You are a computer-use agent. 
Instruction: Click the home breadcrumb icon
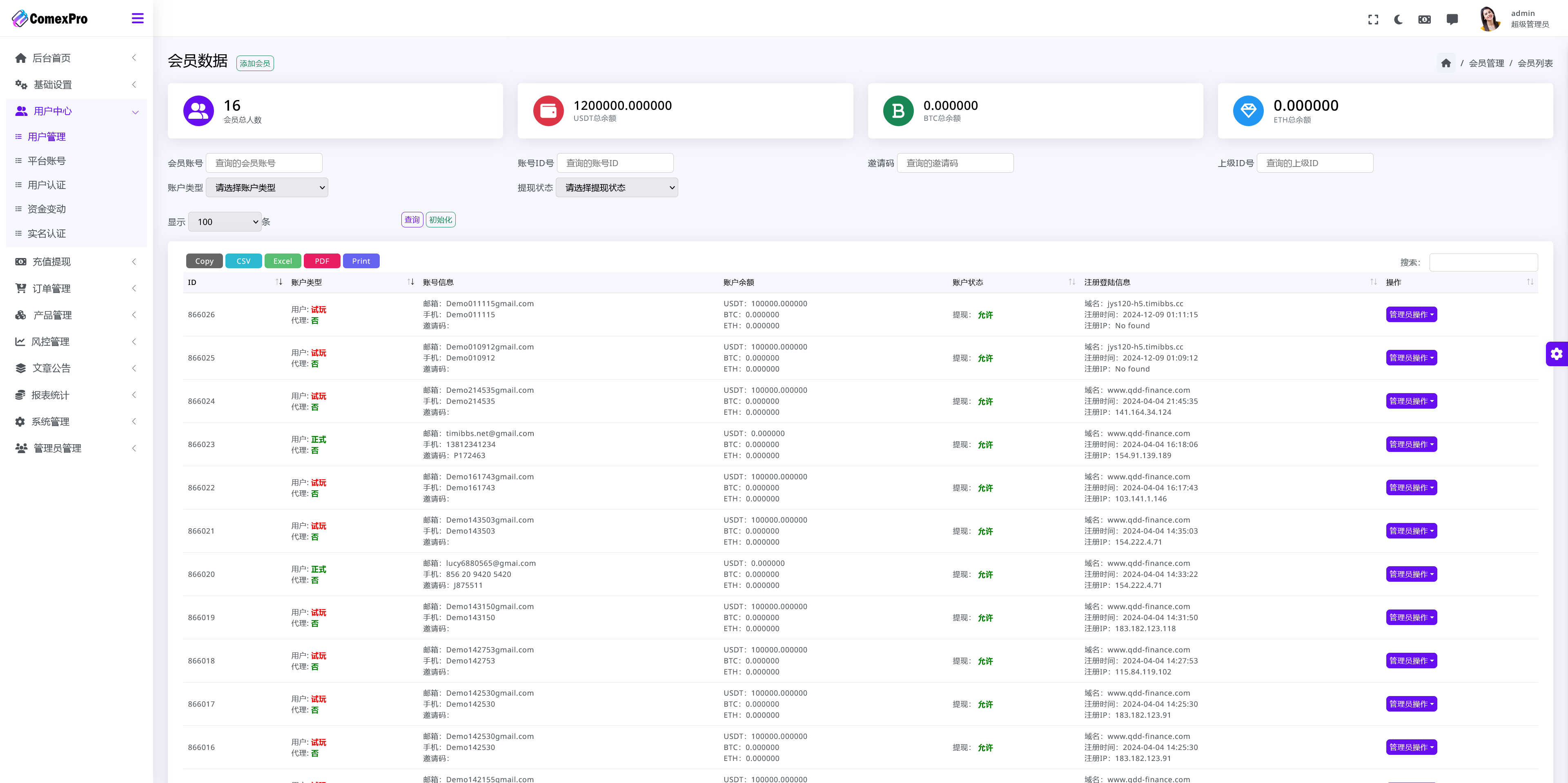[1445, 63]
